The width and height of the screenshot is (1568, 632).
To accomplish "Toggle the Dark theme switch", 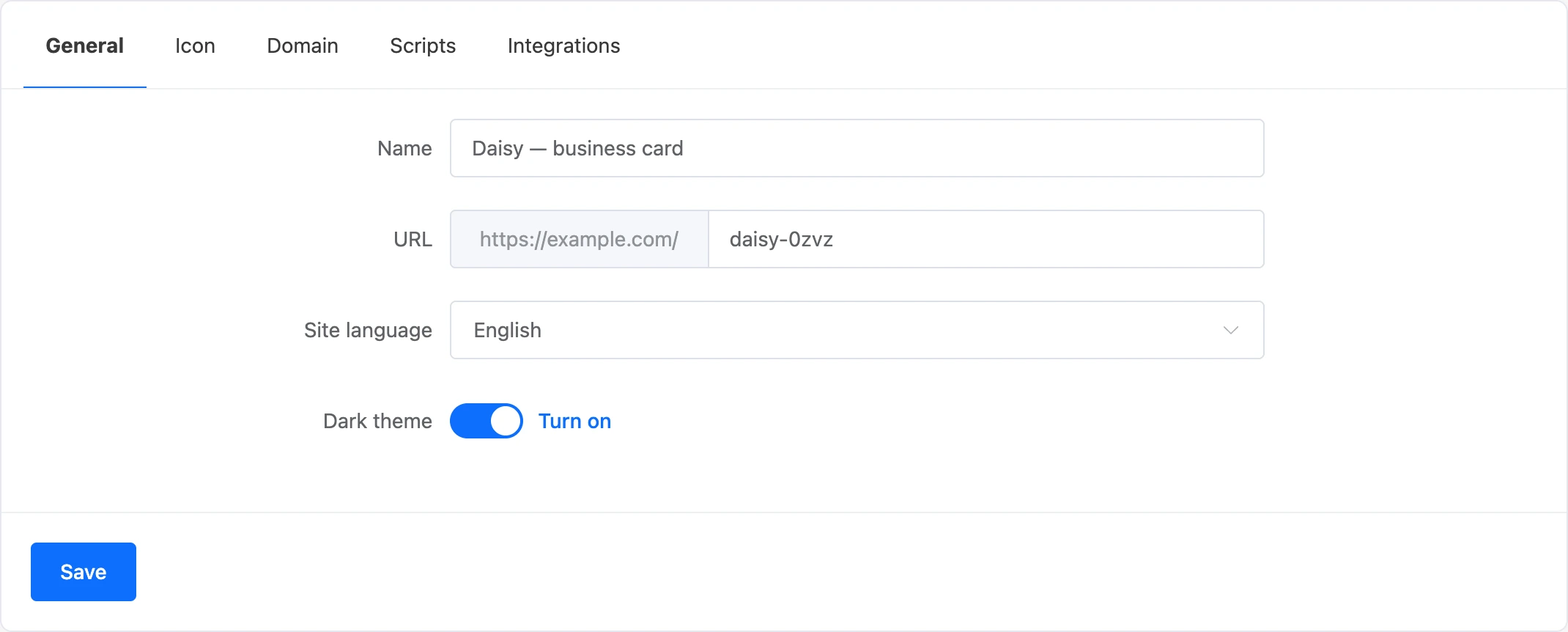I will 487,421.
